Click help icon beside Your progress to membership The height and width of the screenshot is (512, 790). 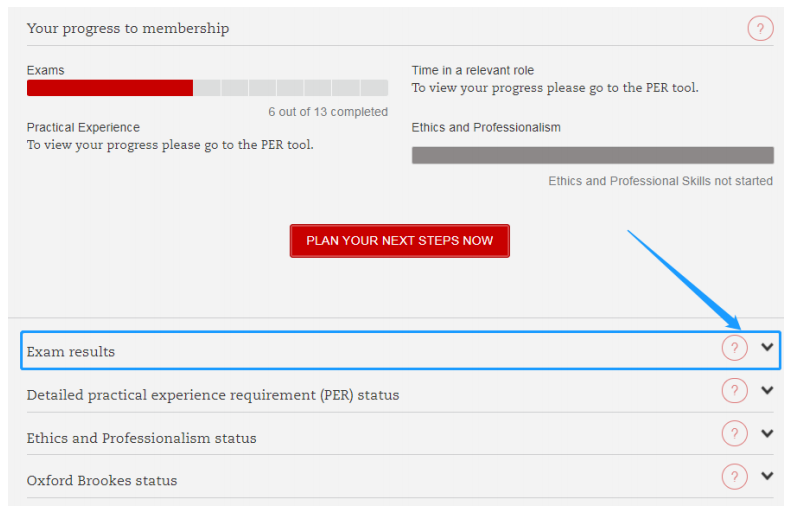[760, 29]
